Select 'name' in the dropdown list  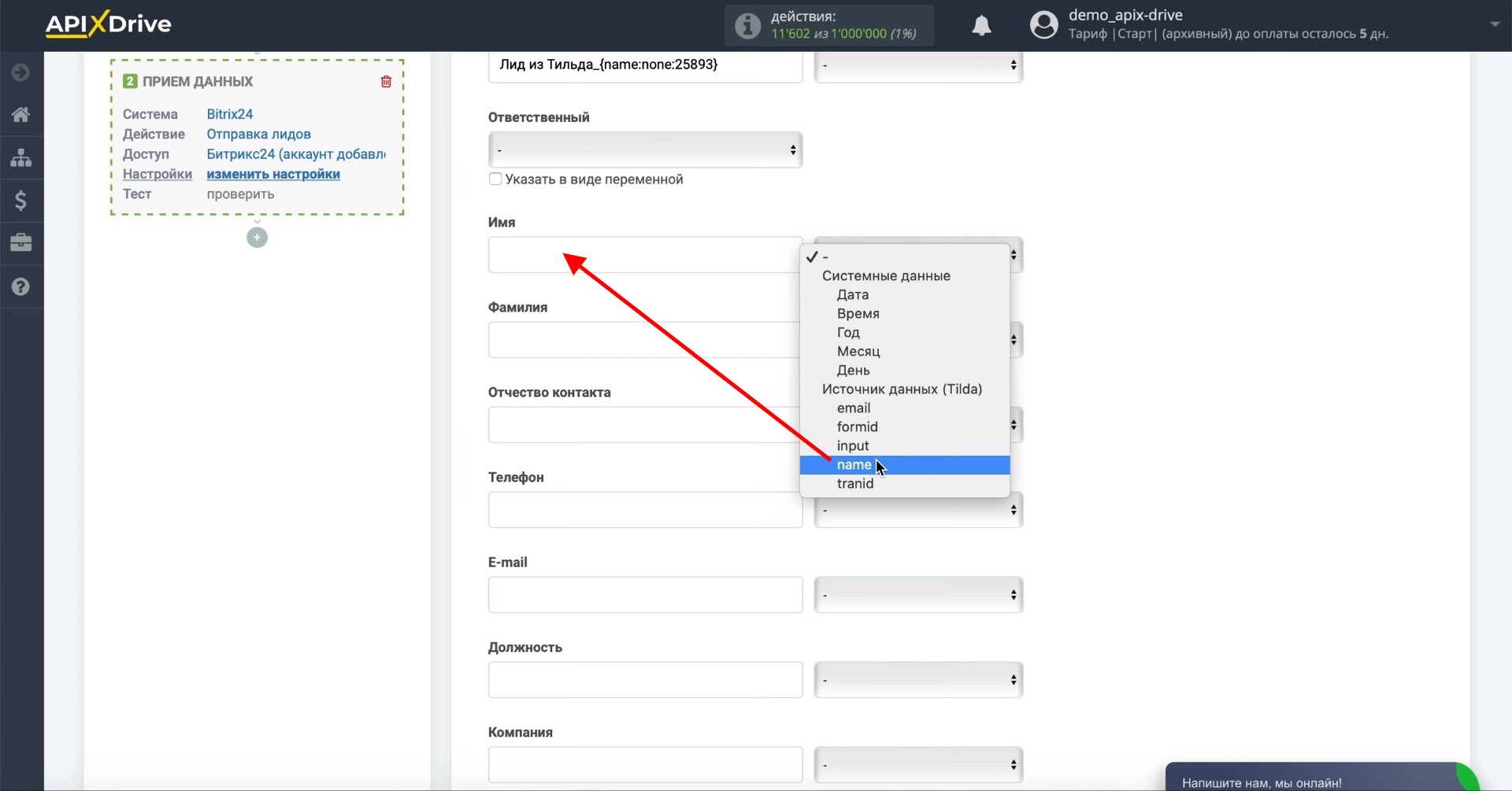905,465
